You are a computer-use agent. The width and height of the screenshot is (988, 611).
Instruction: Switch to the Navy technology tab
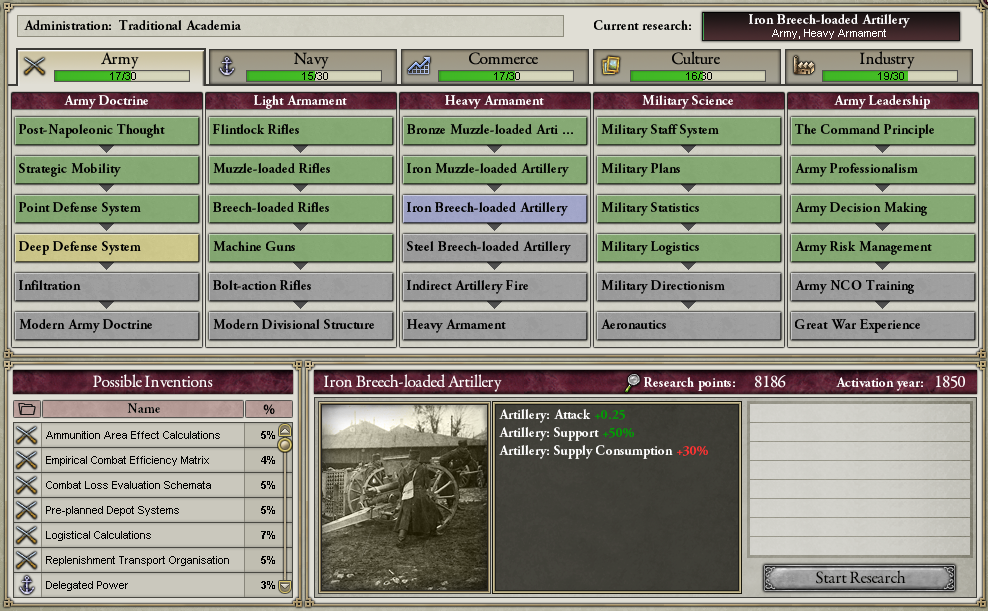[303, 66]
